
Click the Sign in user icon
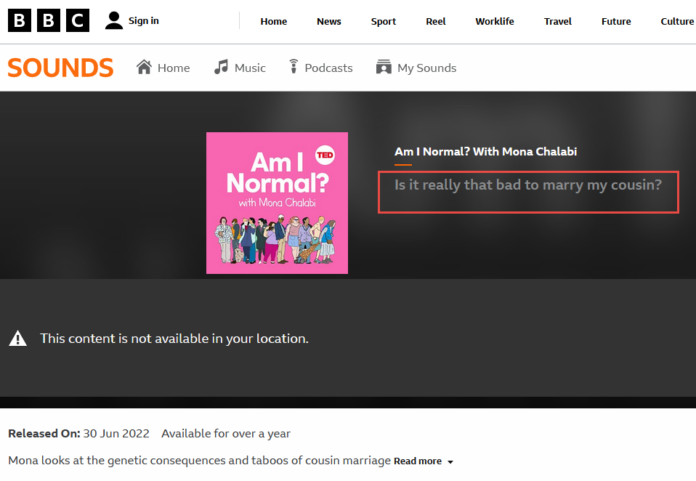point(114,21)
